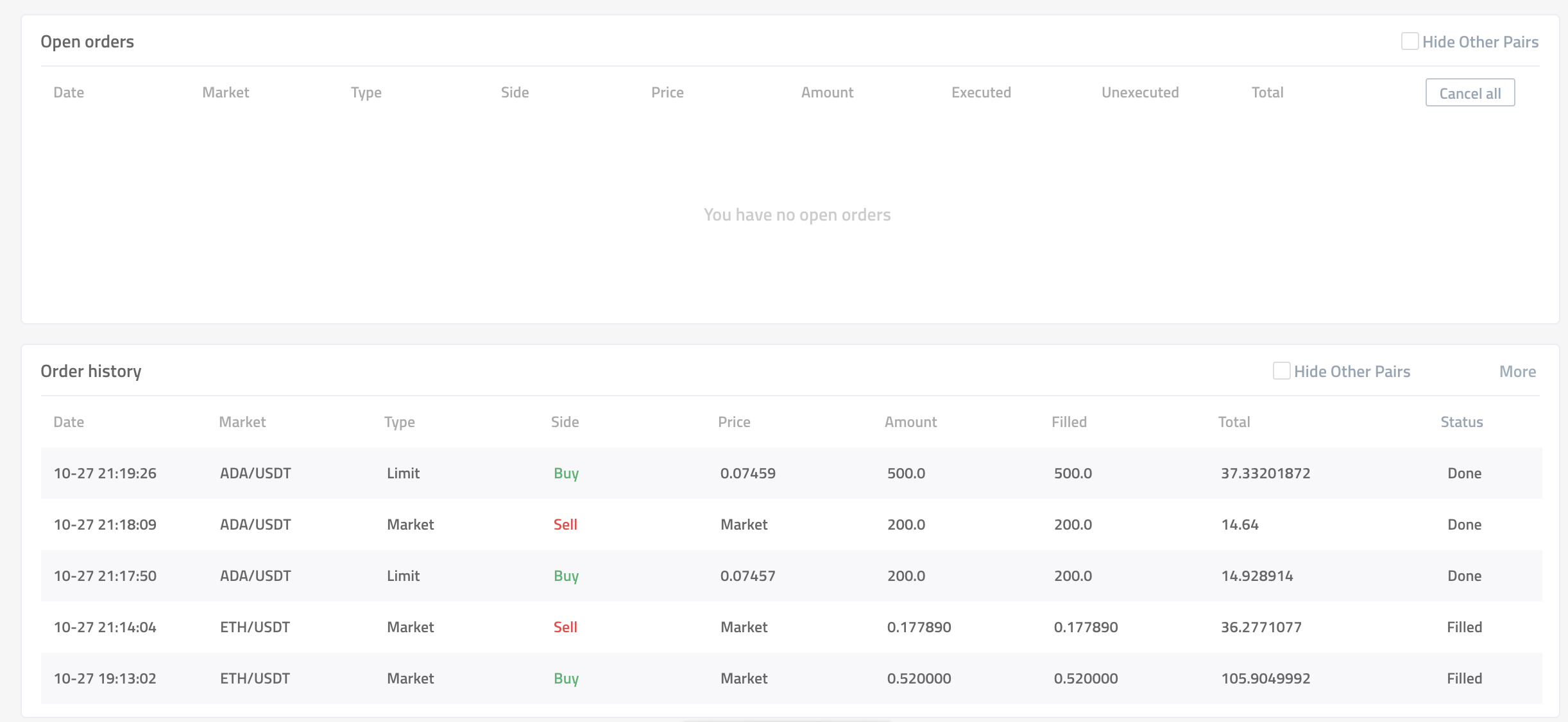
Task: Click the Unexecuted column header
Action: (x=1140, y=92)
